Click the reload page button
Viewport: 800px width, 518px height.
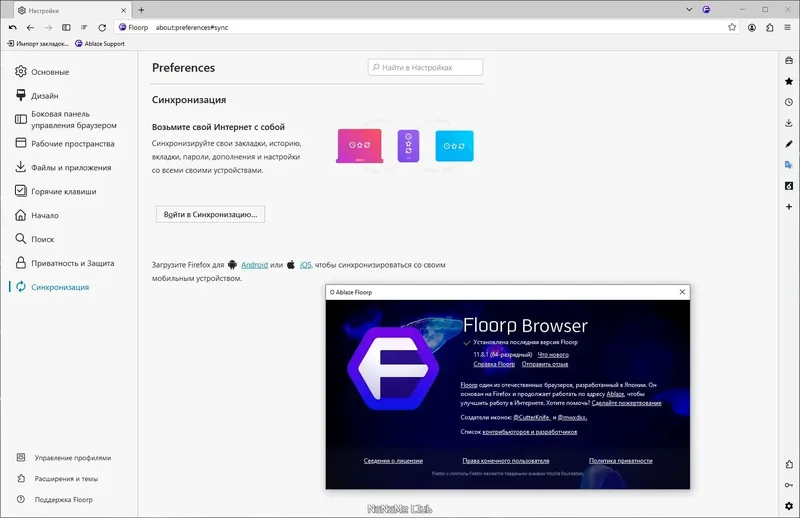click(102, 28)
